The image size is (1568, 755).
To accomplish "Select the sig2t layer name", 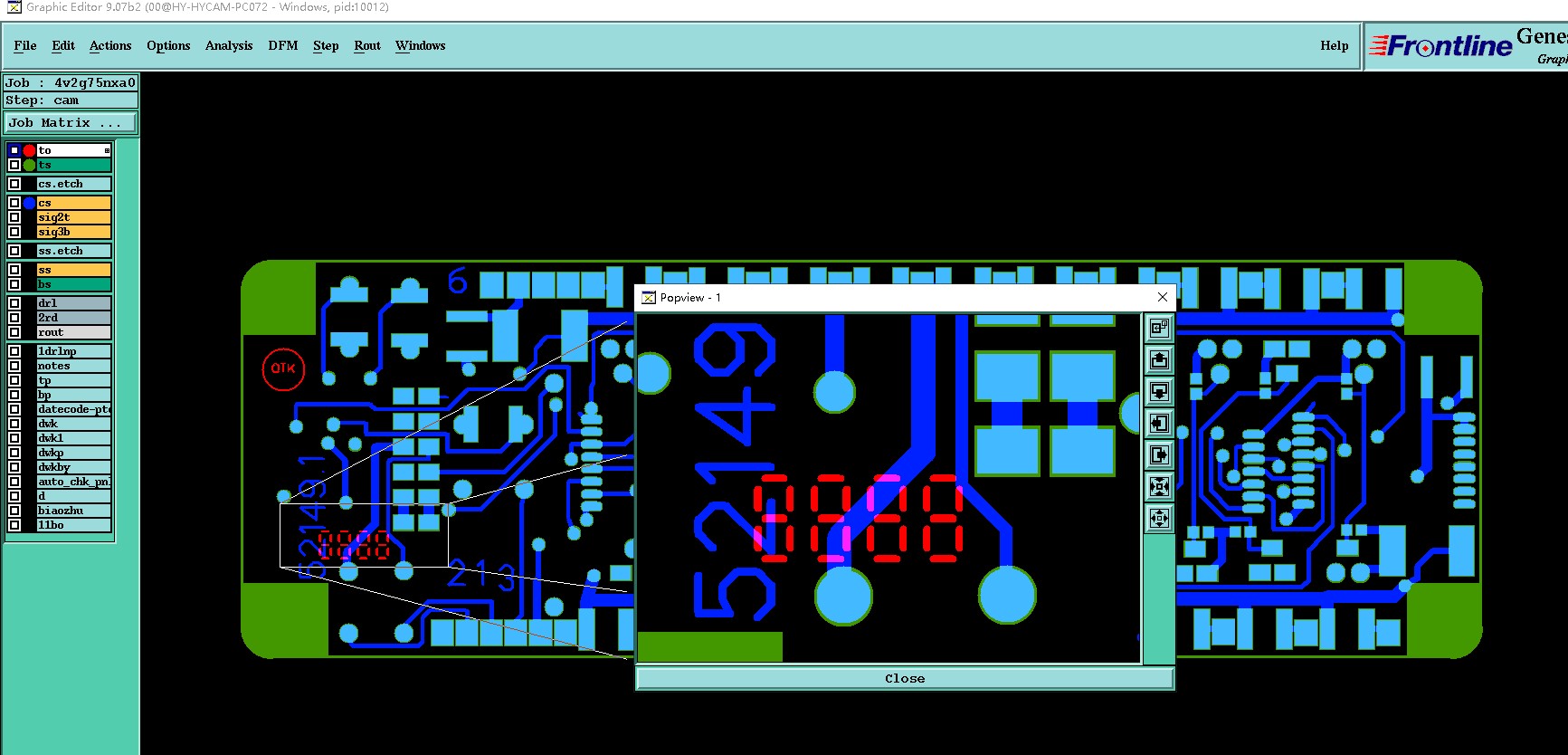I will click(73, 217).
